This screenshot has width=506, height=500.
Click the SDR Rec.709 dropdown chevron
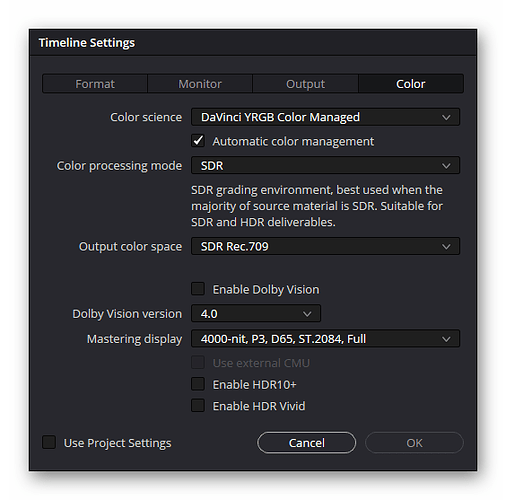click(x=446, y=247)
